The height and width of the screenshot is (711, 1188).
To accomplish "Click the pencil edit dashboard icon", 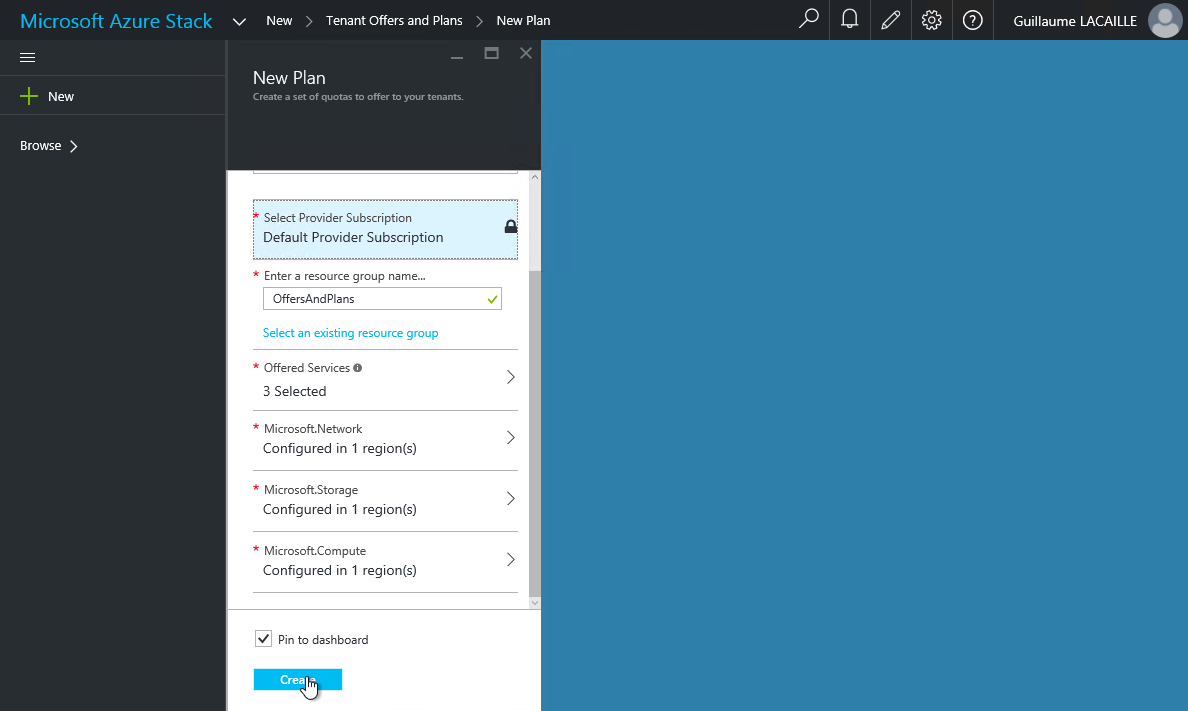I will point(890,20).
